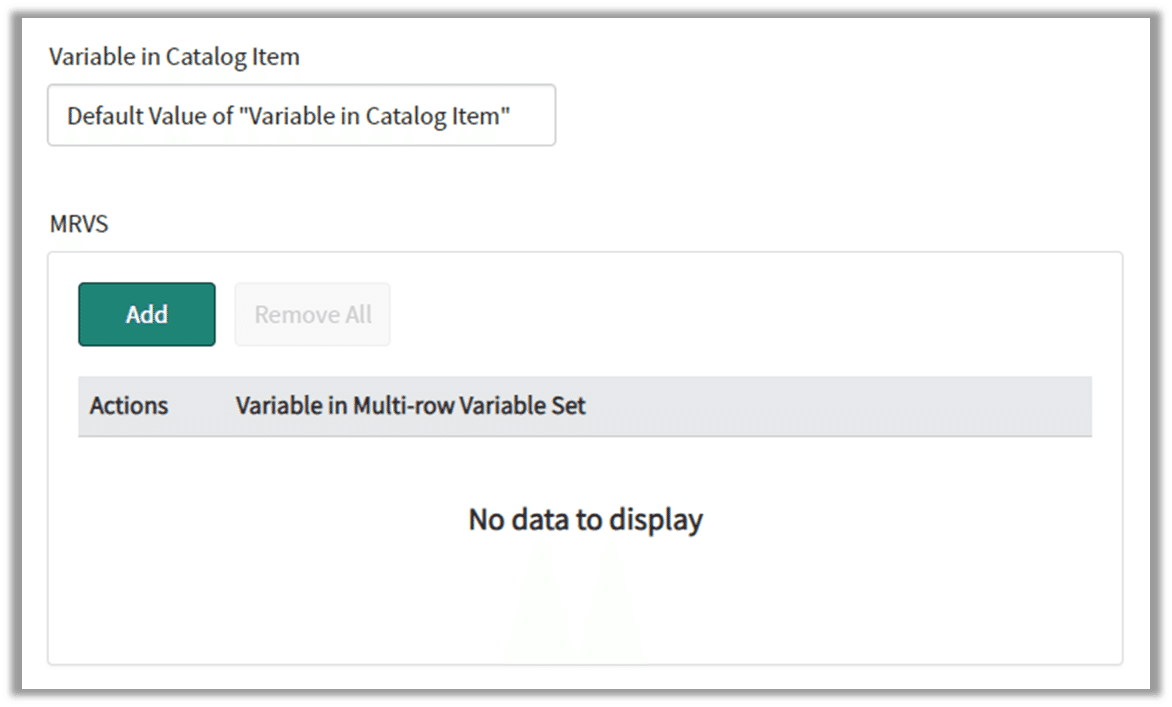Select the Actions column header
This screenshot has height=707, width=1172.
tap(129, 406)
